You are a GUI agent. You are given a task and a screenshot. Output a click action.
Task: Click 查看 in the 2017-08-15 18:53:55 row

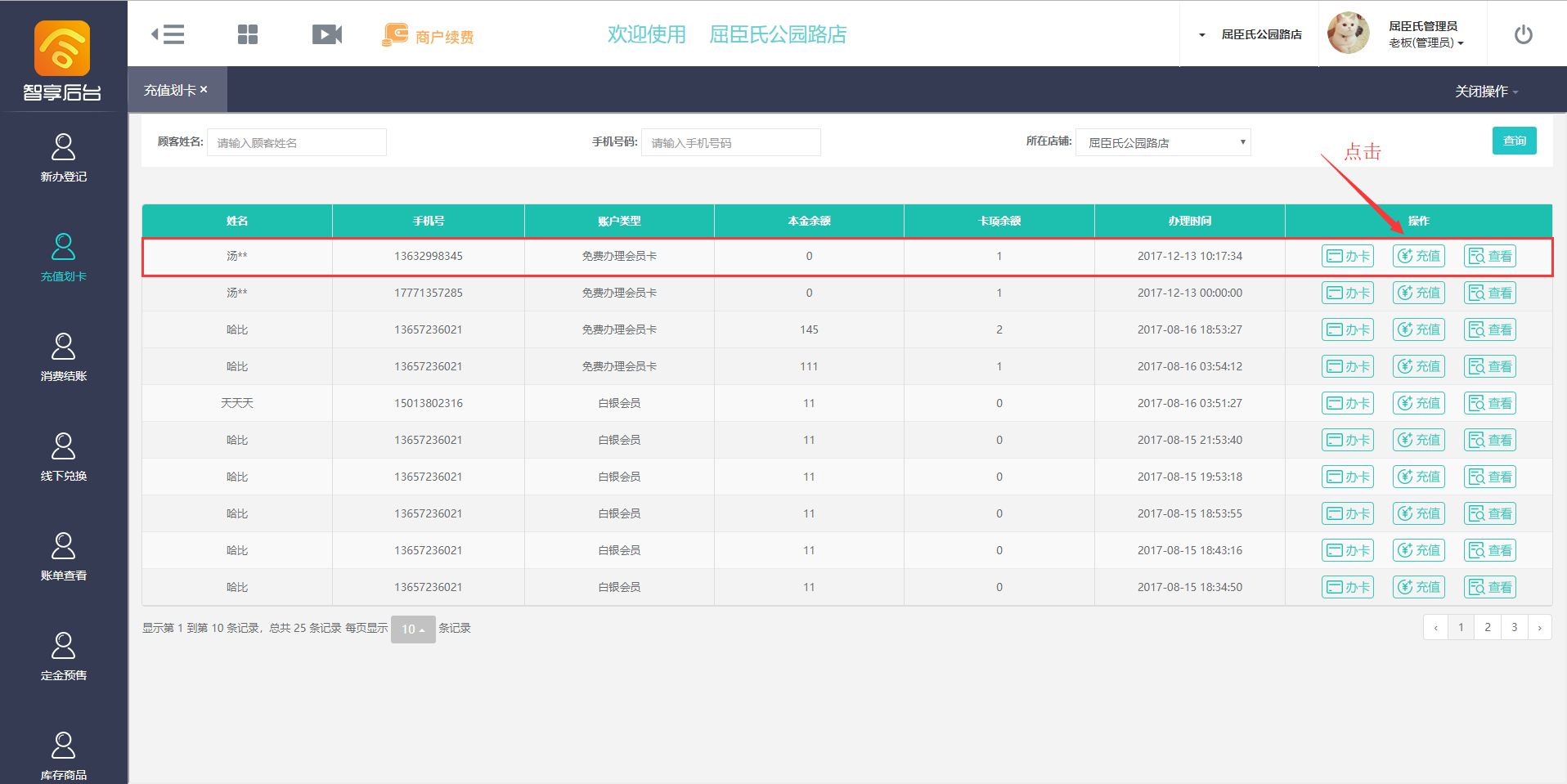click(x=1490, y=513)
